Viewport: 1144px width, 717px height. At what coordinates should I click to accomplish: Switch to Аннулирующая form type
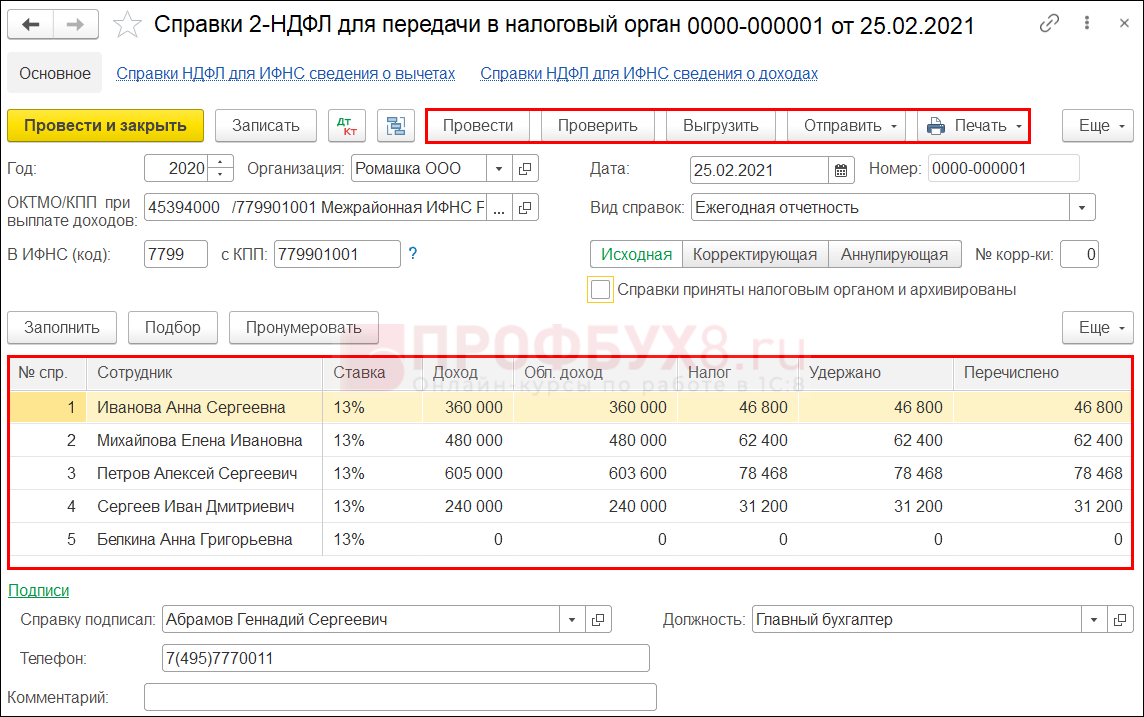[x=894, y=254]
